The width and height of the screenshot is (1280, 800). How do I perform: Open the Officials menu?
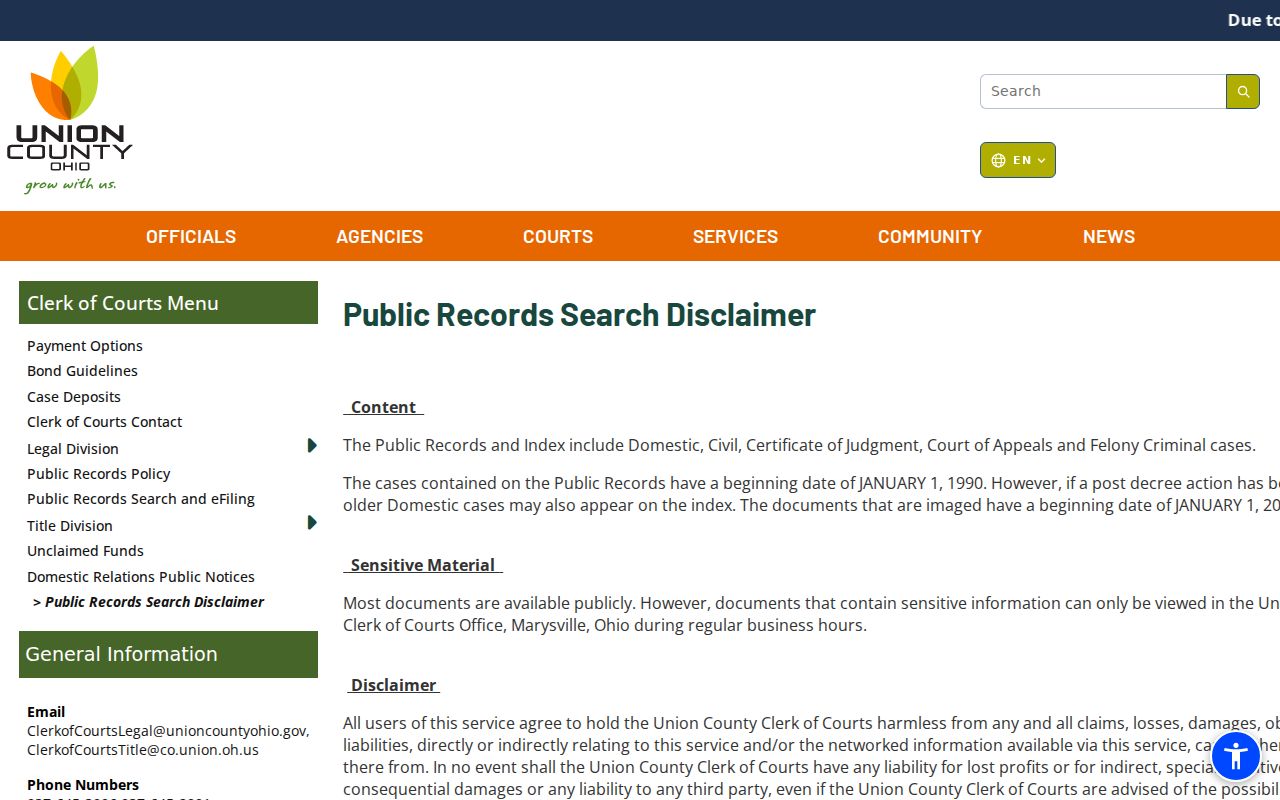tap(191, 237)
